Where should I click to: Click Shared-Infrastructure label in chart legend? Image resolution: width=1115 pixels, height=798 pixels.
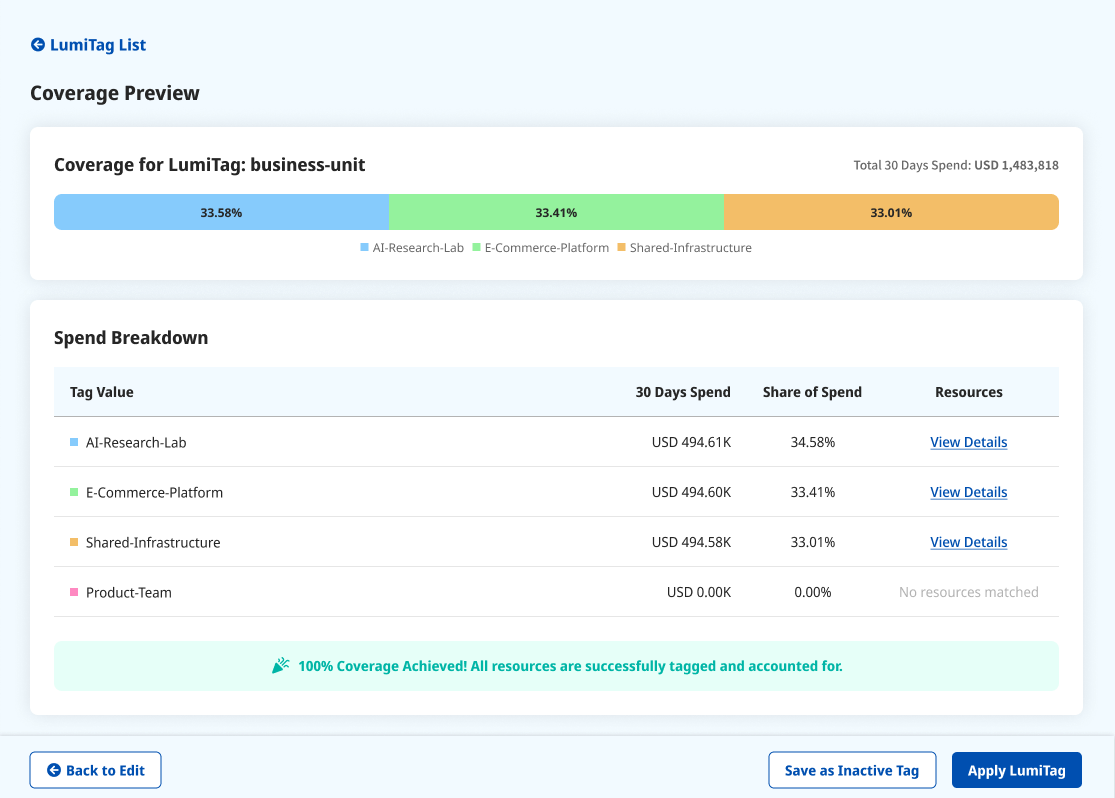tap(690, 248)
